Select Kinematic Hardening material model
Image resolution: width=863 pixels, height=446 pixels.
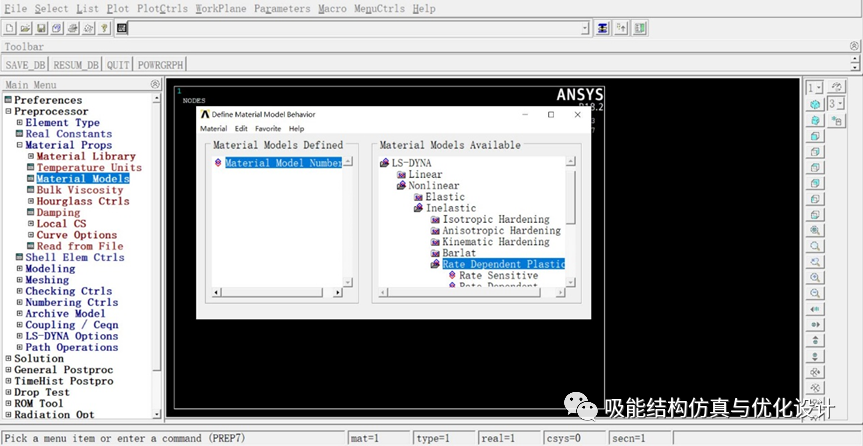[x=496, y=242]
